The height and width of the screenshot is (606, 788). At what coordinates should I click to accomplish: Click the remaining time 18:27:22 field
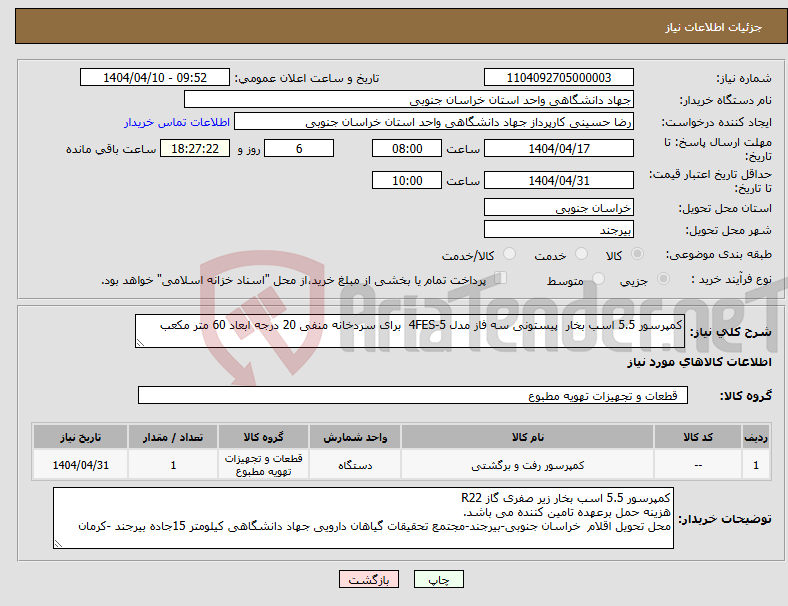195,148
